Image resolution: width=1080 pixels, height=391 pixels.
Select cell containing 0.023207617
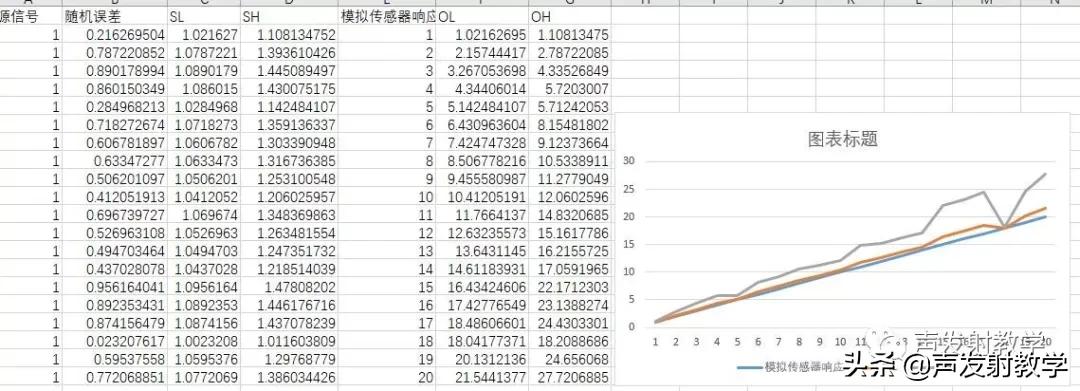(114, 341)
